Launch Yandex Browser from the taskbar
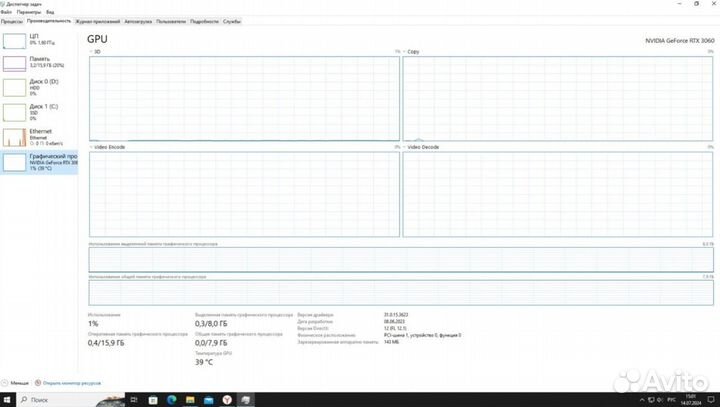This screenshot has height=407, width=720. click(x=227, y=400)
